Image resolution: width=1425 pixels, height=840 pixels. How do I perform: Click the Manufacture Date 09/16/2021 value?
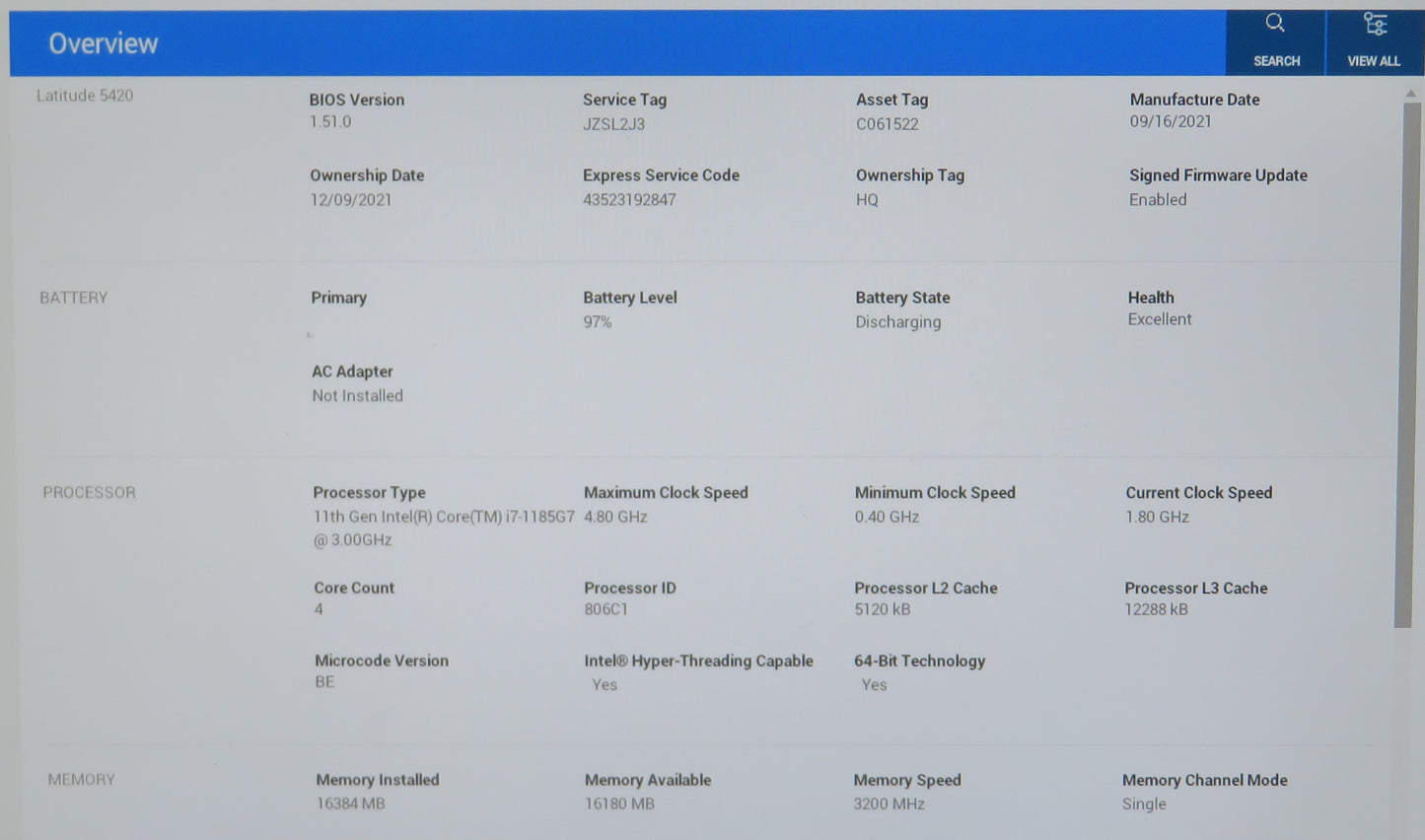coord(1171,122)
